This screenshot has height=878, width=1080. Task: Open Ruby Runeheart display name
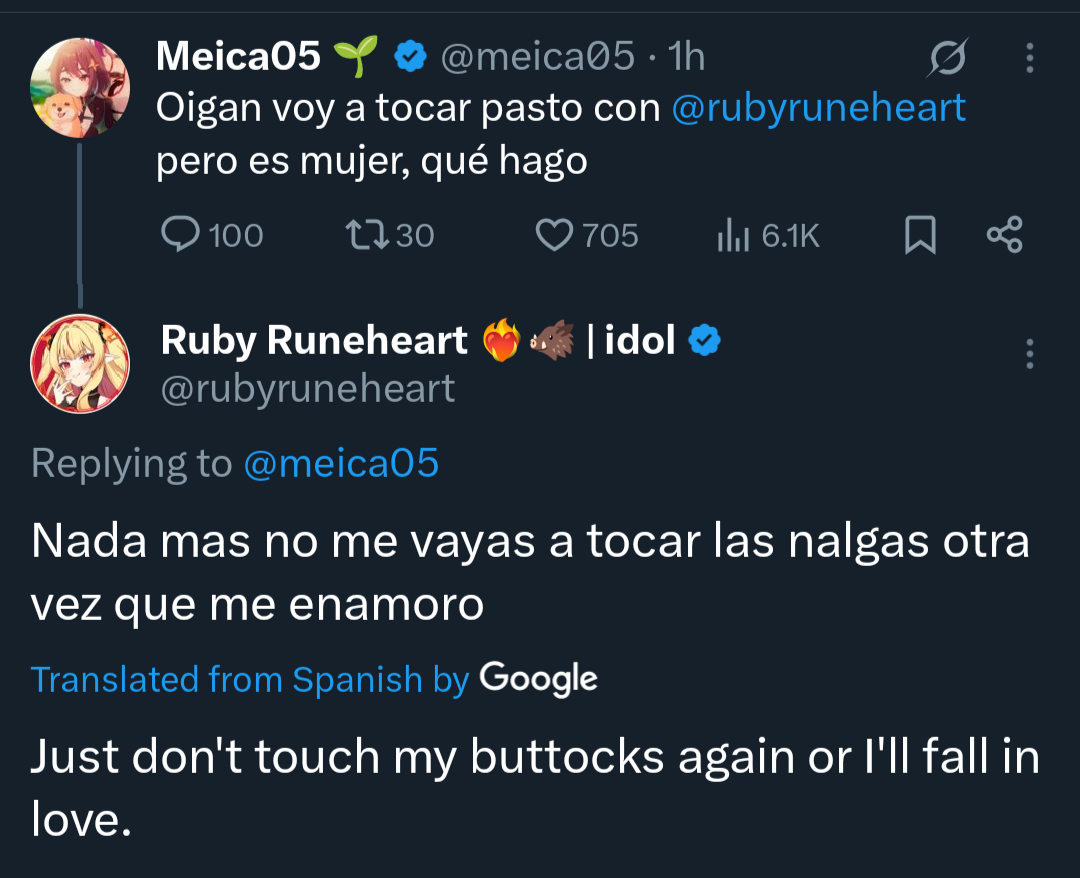pyautogui.click(x=314, y=341)
